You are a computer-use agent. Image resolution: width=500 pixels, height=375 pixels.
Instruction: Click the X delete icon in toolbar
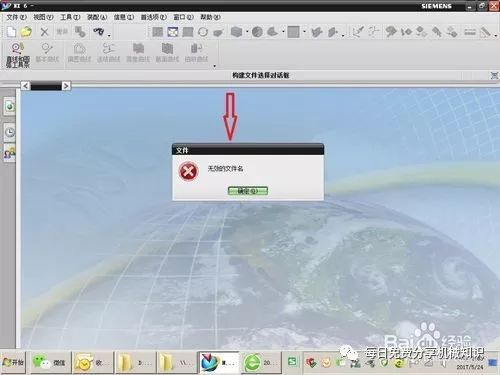pyautogui.click(x=44, y=32)
